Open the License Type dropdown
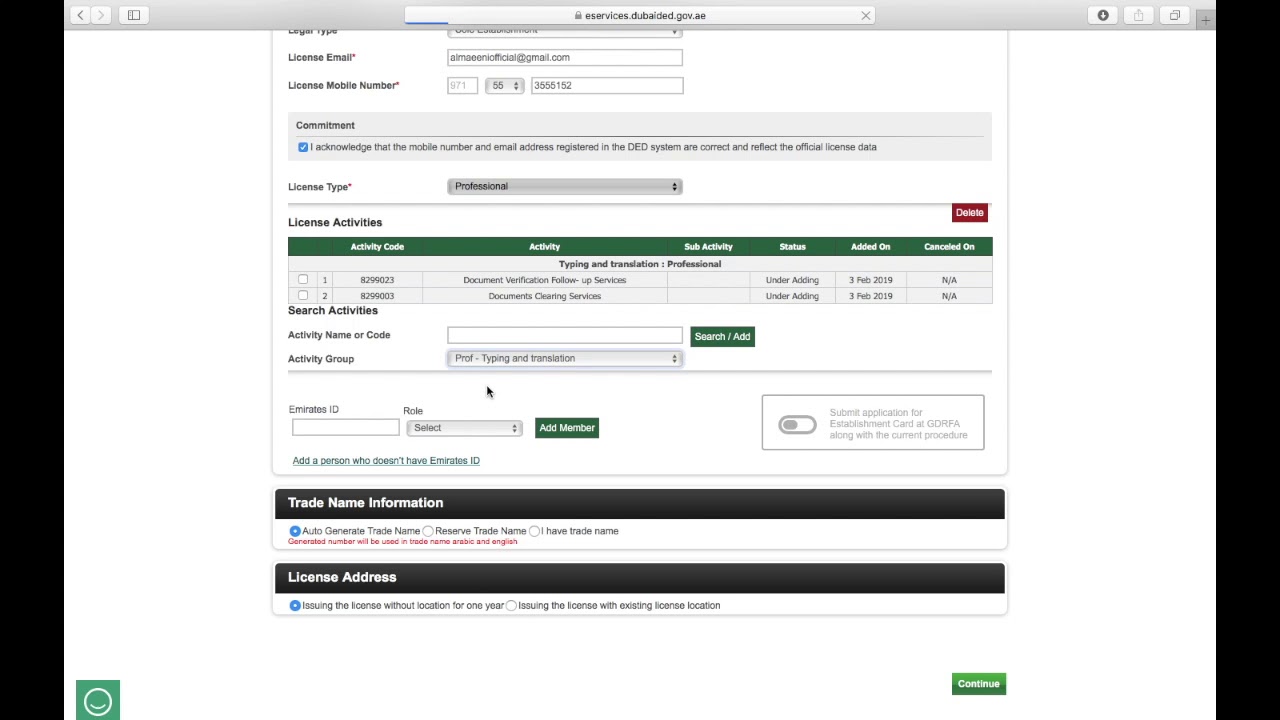Viewport: 1280px width, 720px height. tap(564, 186)
